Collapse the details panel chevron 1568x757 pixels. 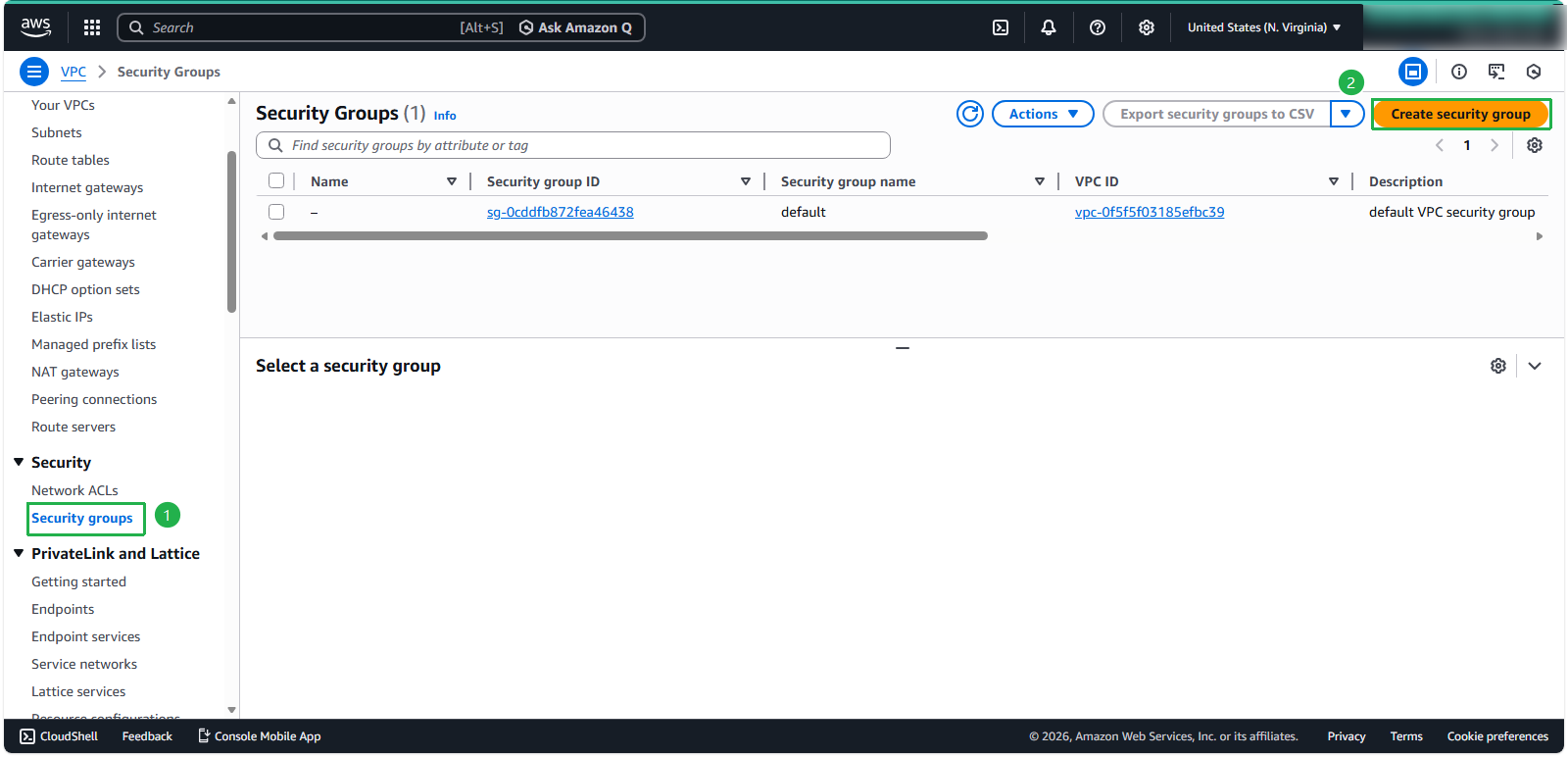point(1535,366)
